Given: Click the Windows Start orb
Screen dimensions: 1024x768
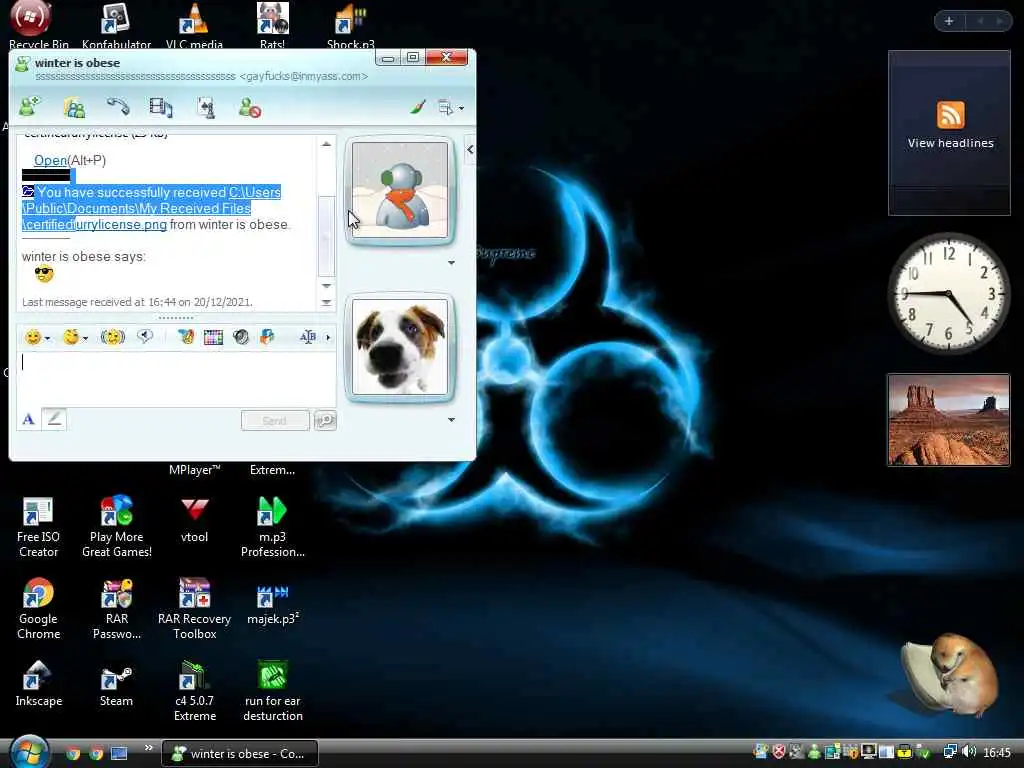Looking at the screenshot, I should (x=29, y=752).
